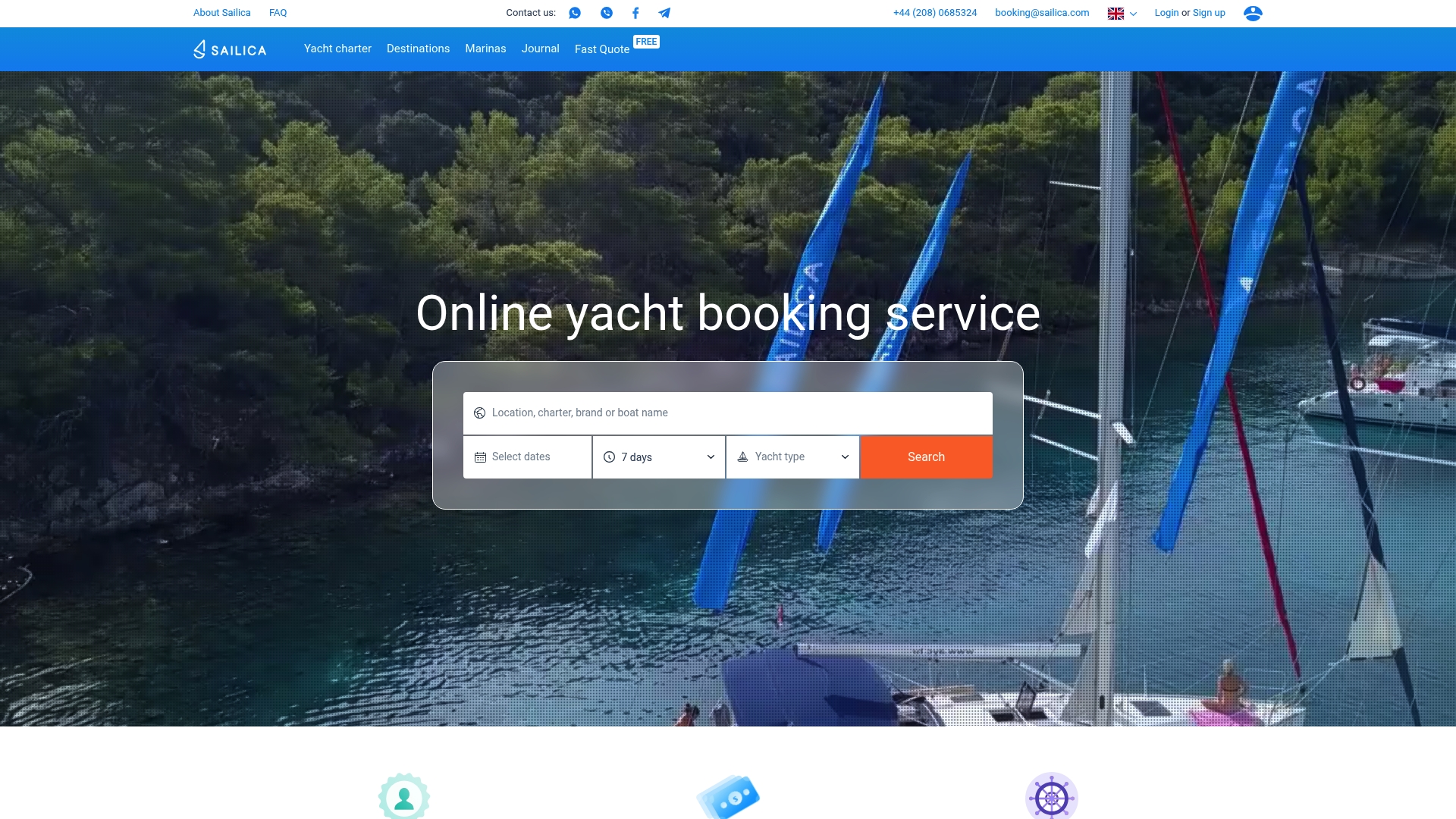The image size is (1456, 819).
Task: Focus the location or boat name field
Action: 728,413
